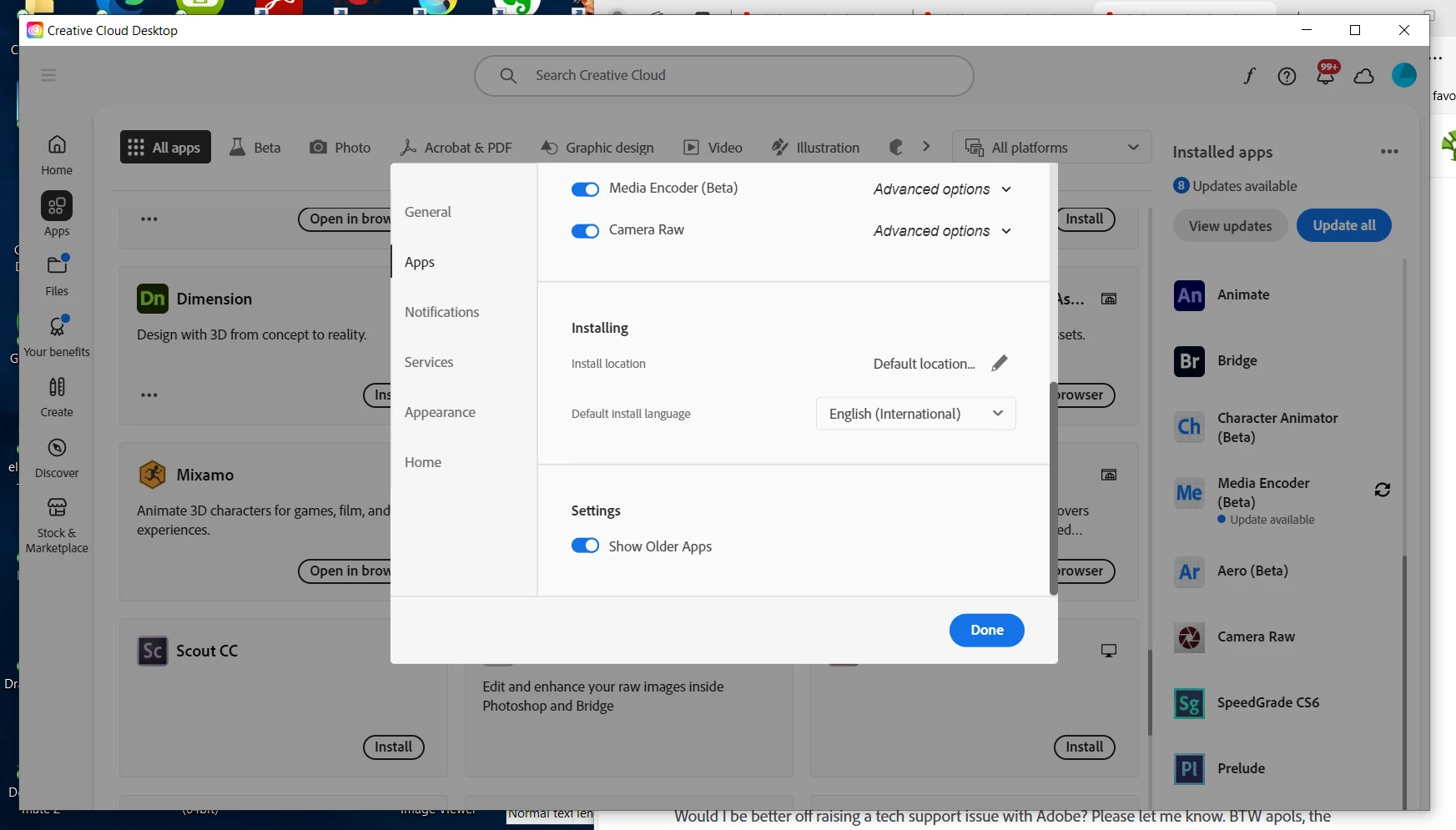Switch to Acrobat & PDF category
The height and width of the screenshot is (830, 1456).
point(456,148)
